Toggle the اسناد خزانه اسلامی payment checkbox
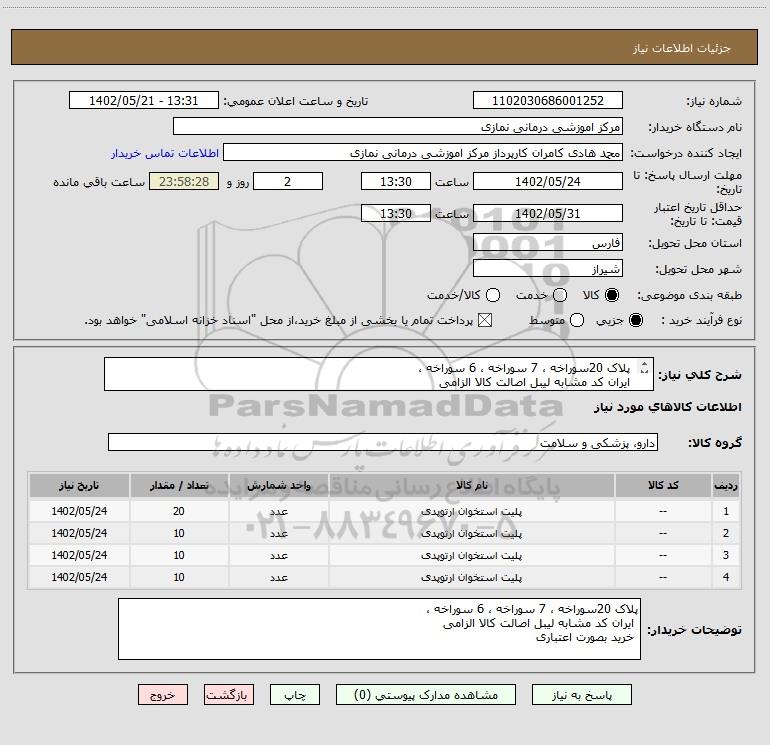The height and width of the screenshot is (745, 770). pos(485,320)
